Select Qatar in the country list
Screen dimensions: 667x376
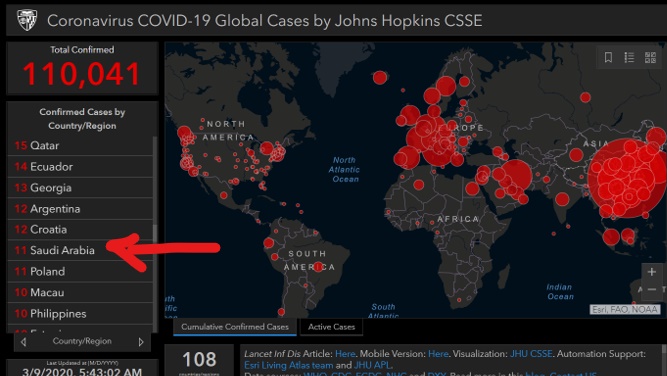pyautogui.click(x=80, y=145)
